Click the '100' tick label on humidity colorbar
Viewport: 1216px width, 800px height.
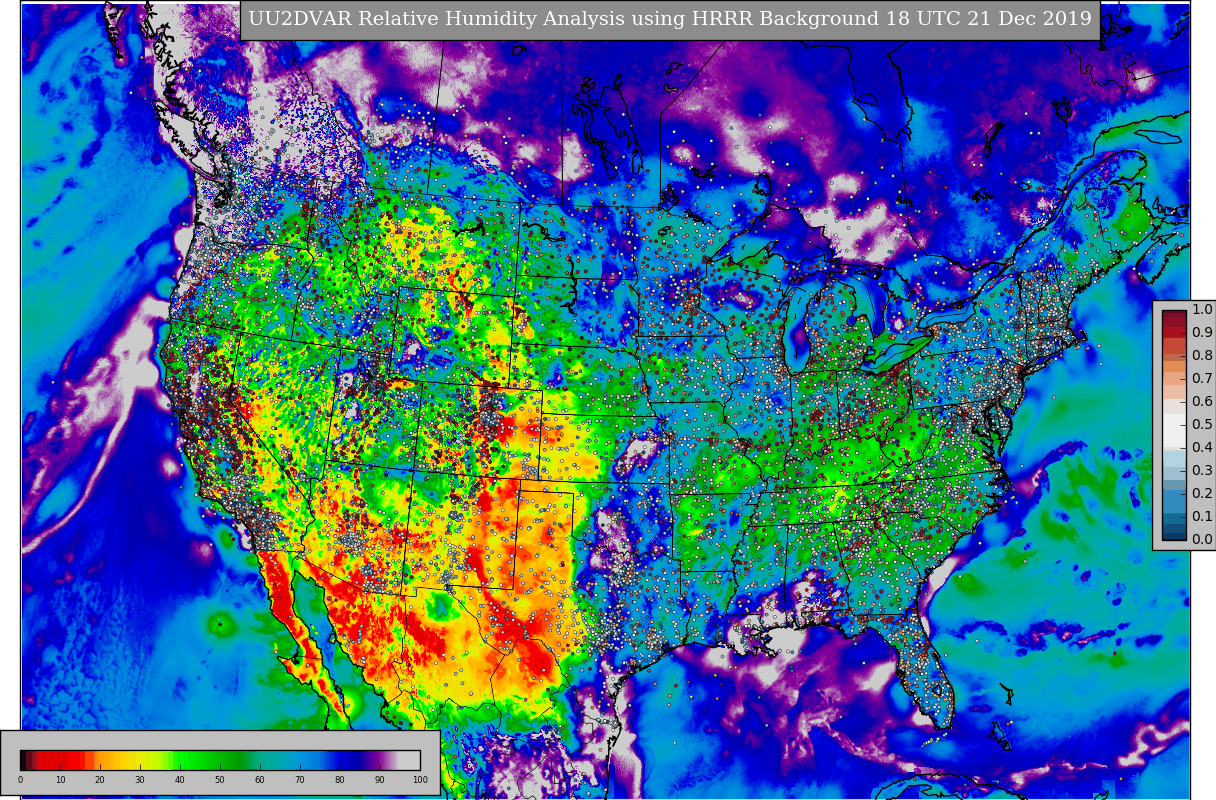pos(420,780)
